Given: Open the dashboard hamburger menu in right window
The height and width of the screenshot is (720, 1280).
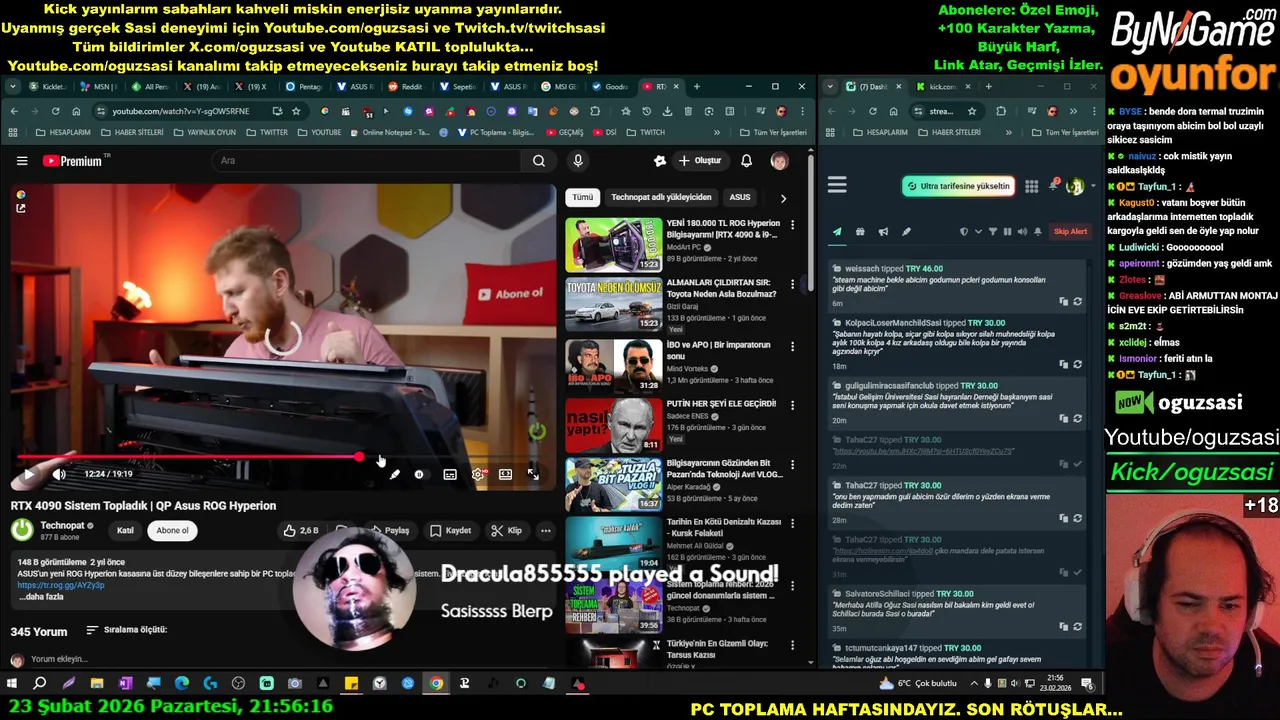Looking at the screenshot, I should 837,185.
